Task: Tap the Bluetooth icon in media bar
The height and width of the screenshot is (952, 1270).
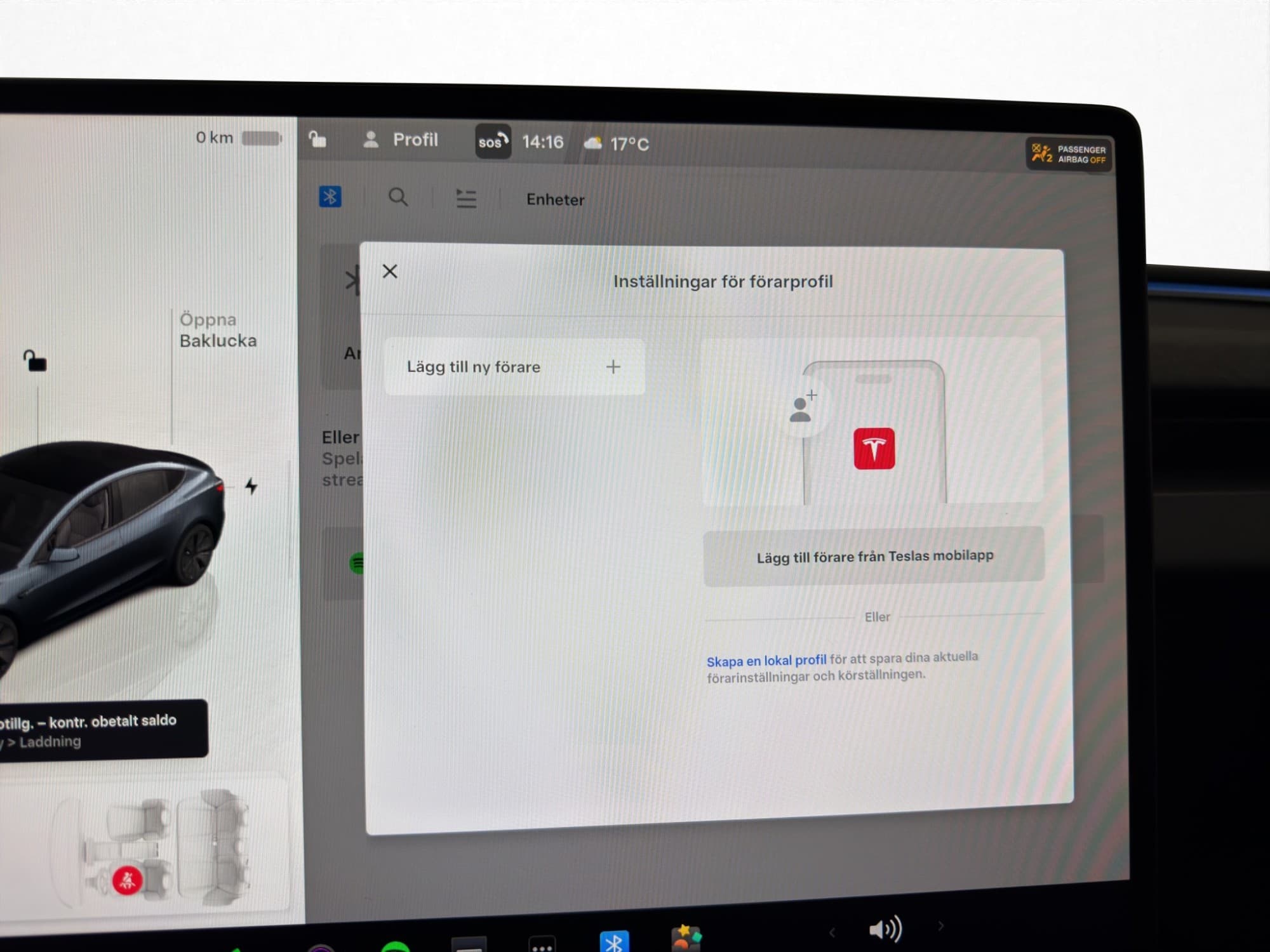Action: [x=330, y=197]
